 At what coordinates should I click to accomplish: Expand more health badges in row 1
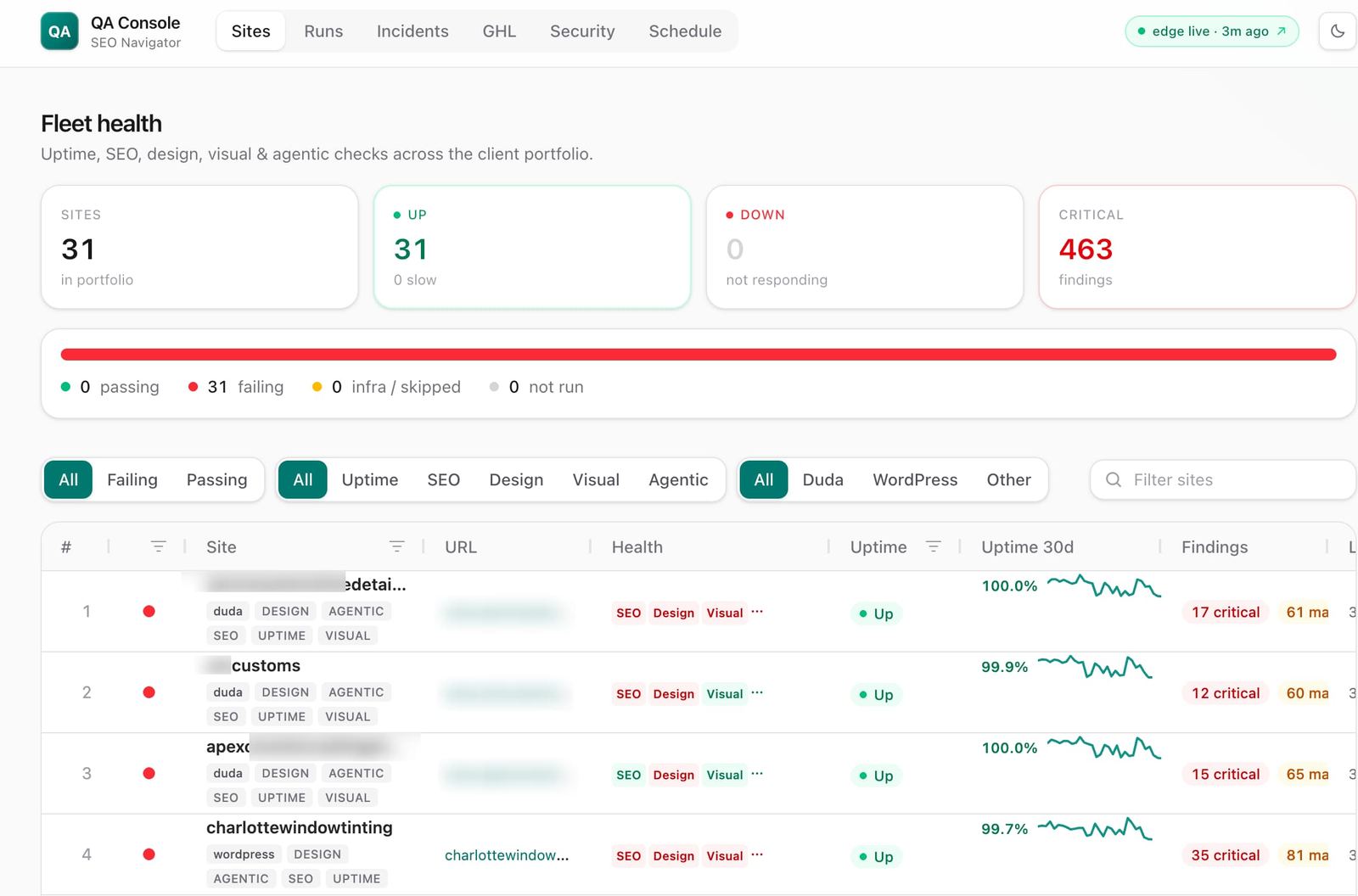pyautogui.click(x=757, y=611)
